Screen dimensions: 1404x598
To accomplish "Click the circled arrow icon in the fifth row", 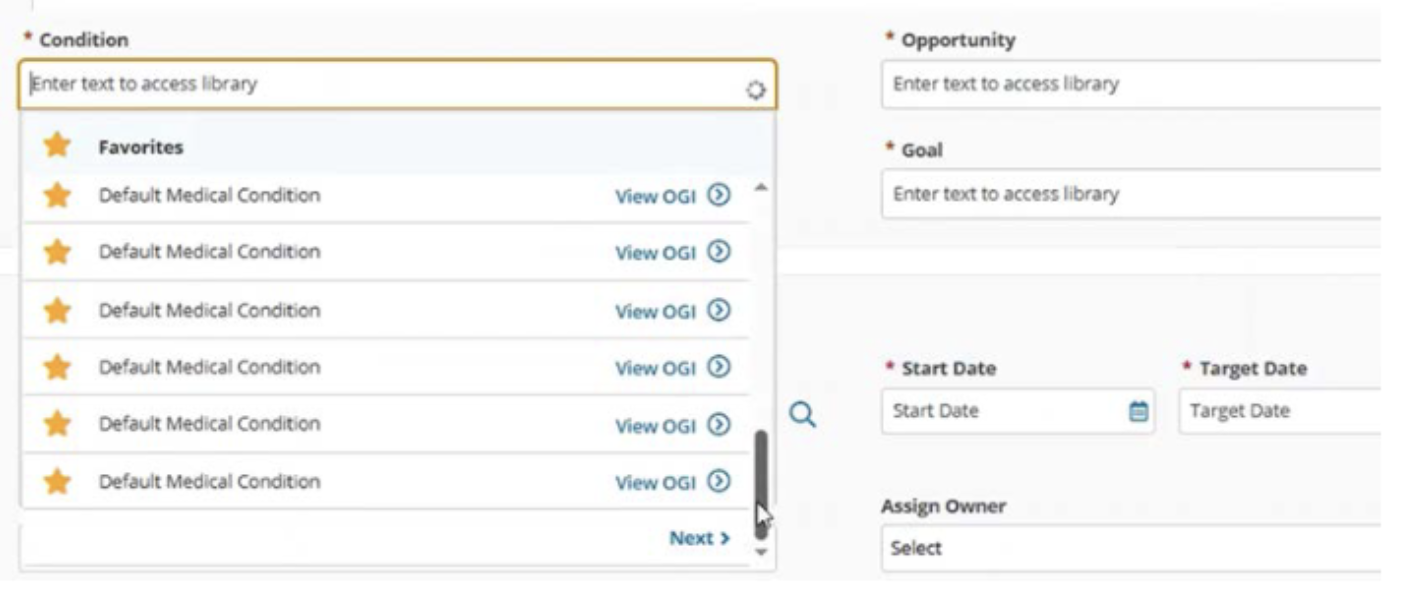I will 718,424.
